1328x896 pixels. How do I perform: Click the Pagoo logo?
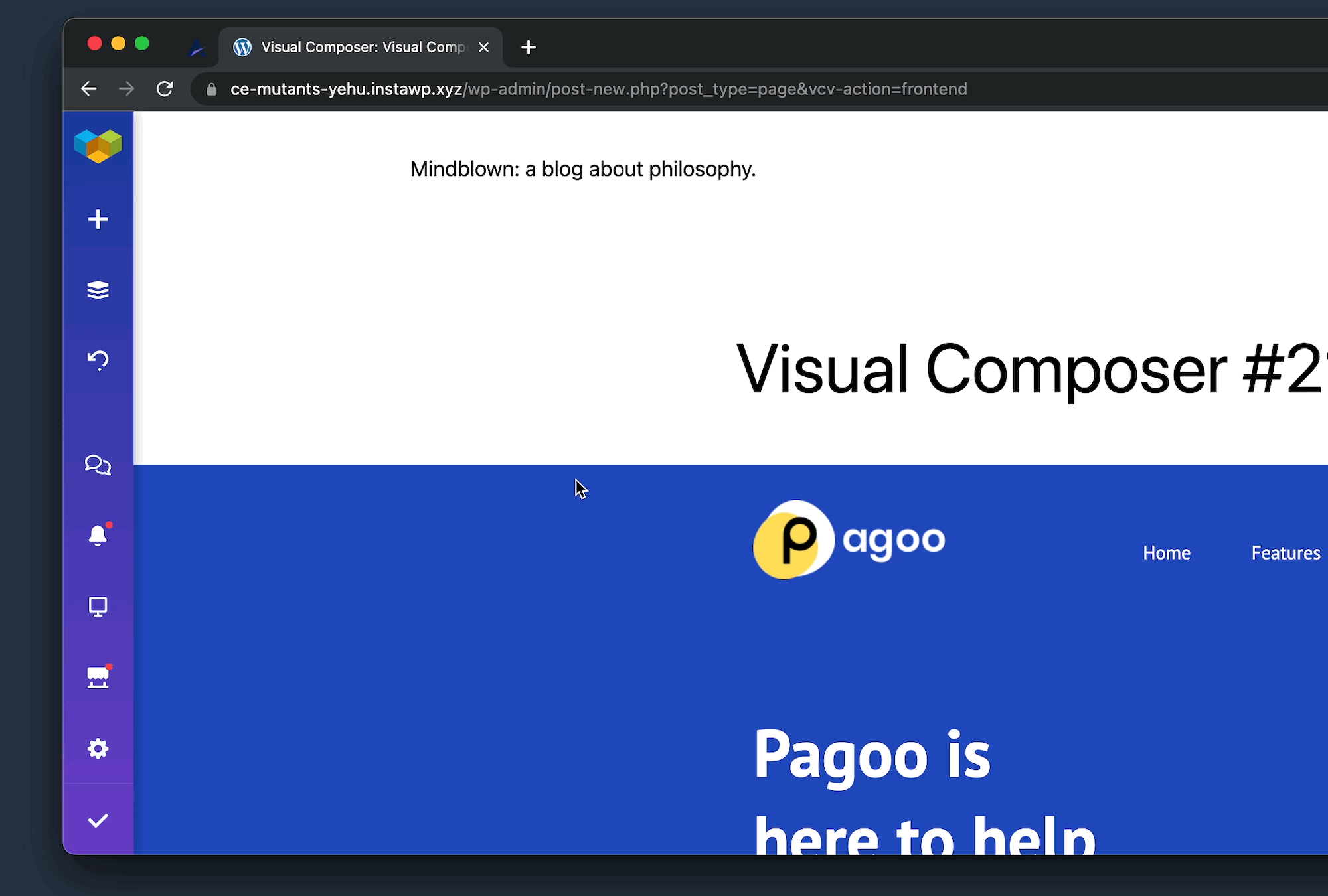849,540
